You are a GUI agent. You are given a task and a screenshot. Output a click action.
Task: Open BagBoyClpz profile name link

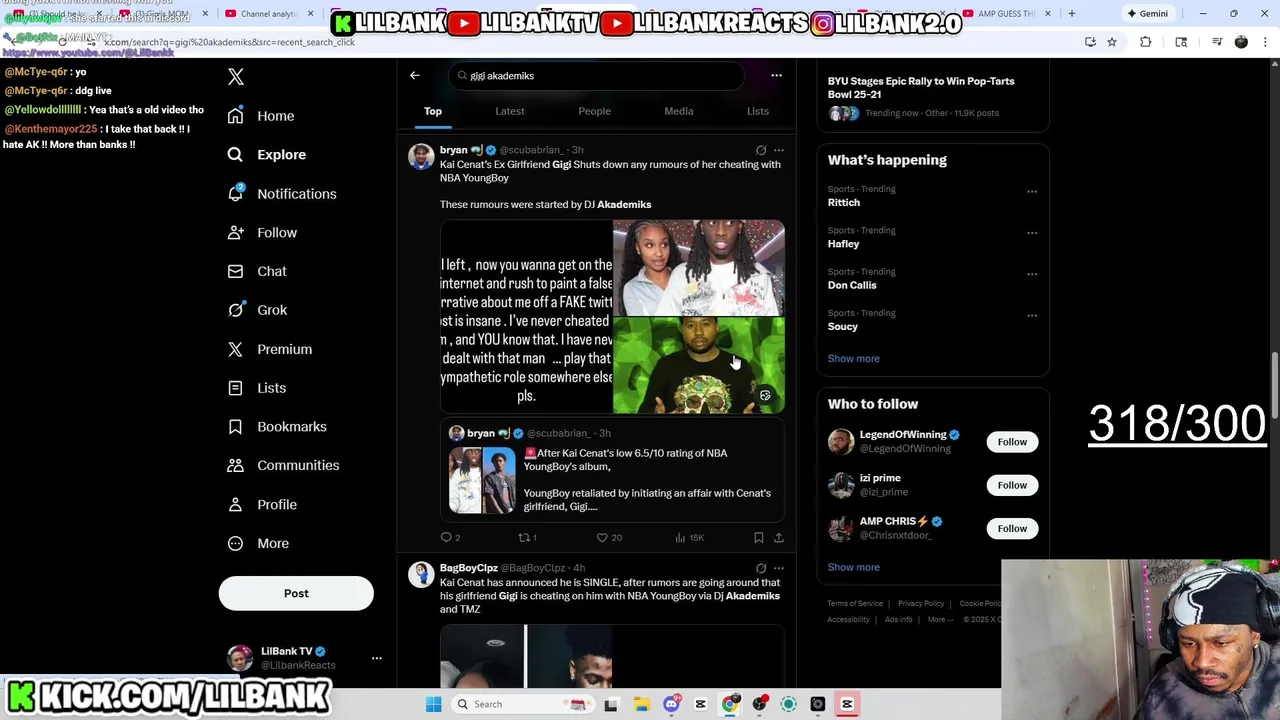pyautogui.click(x=469, y=568)
